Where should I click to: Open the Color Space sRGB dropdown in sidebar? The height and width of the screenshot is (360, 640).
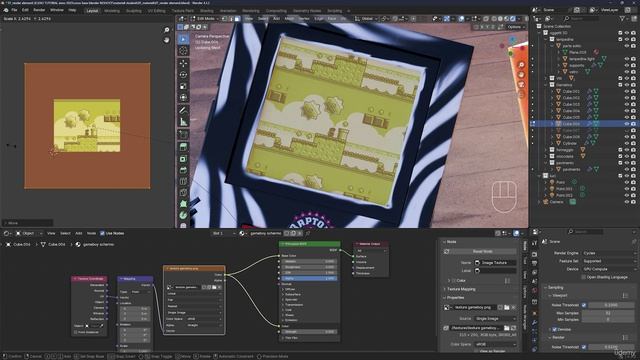[495, 344]
